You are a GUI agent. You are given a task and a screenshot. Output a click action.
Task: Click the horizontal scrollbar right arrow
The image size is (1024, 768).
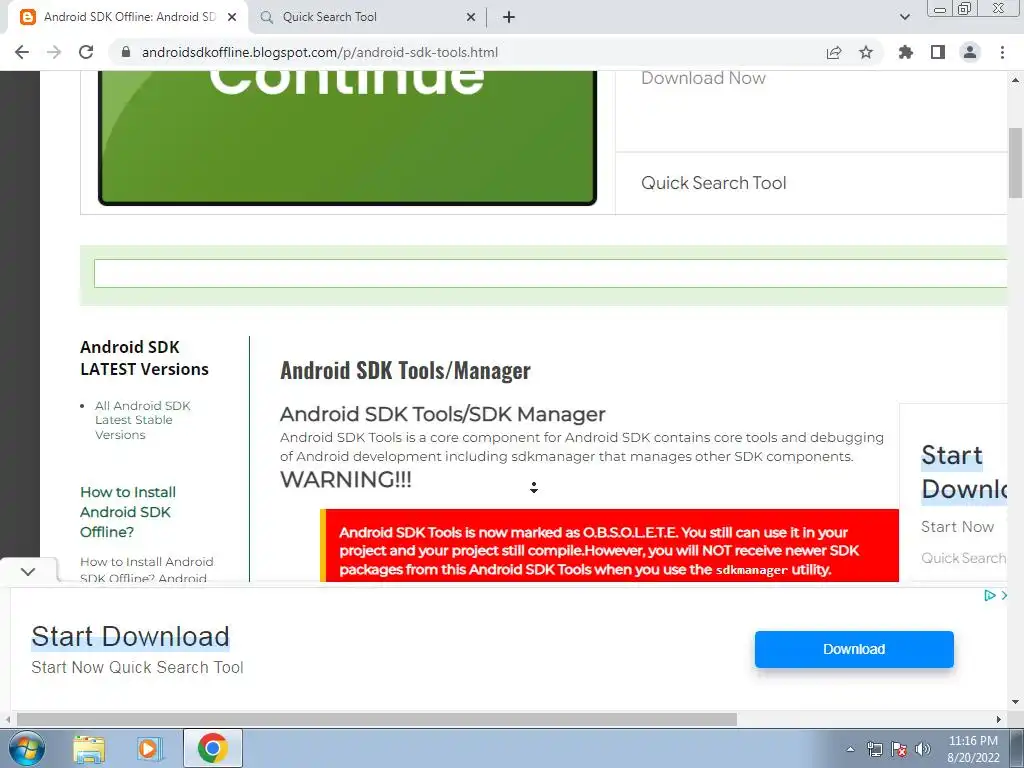999,719
